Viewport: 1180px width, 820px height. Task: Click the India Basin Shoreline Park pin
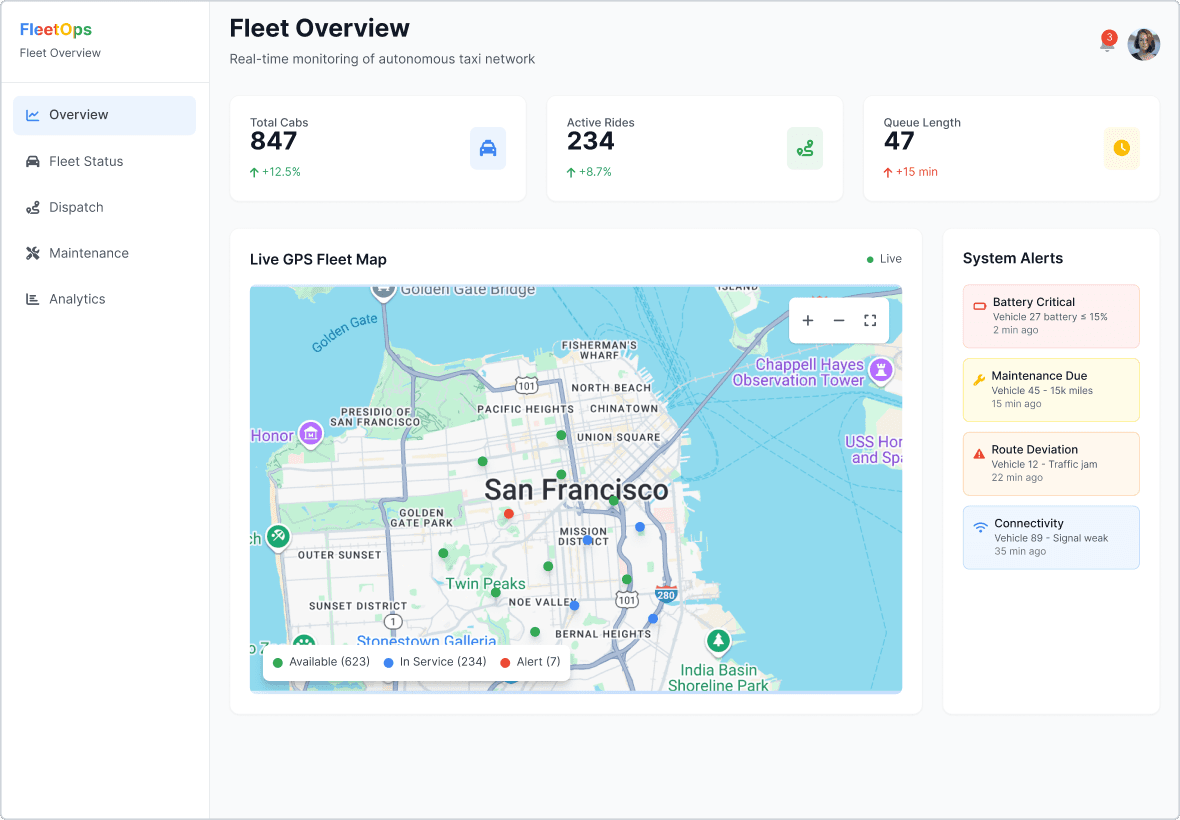pos(718,641)
